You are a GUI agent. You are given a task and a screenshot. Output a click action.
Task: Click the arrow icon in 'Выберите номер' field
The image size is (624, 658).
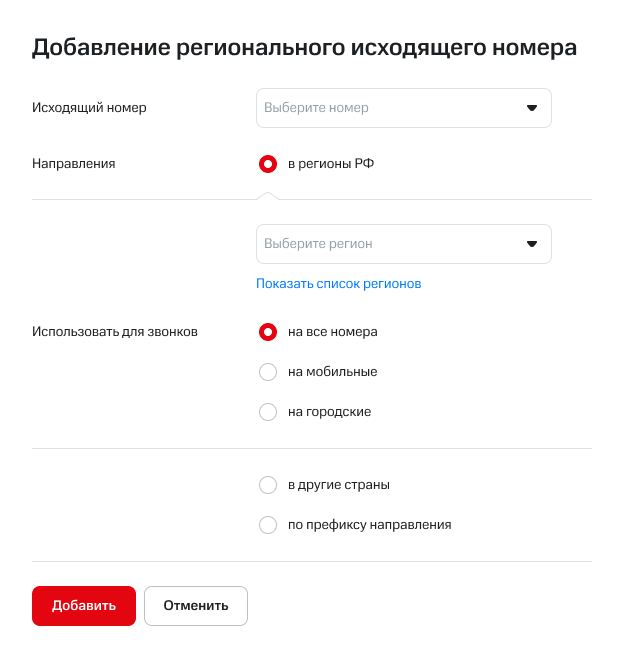tap(532, 108)
